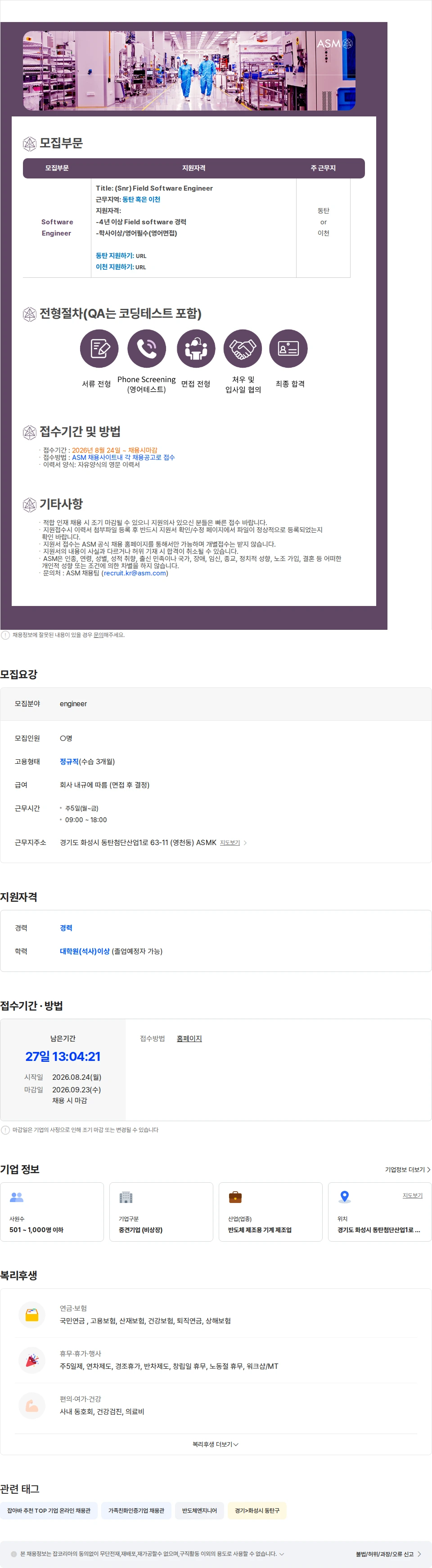Click the vacation and events party icon
Screen dimensions: 432x1568
click(32, 1360)
